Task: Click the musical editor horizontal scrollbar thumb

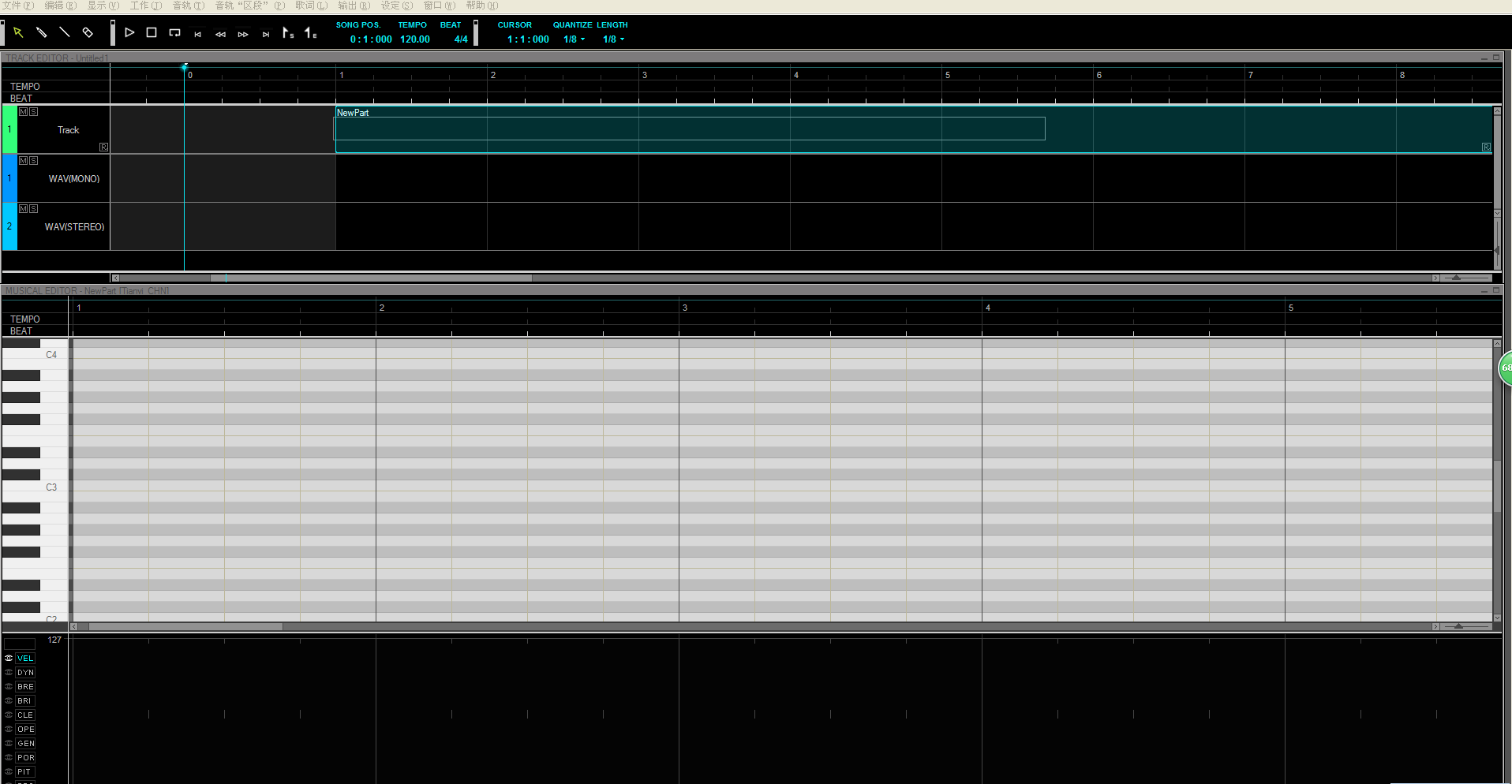Action: click(x=185, y=626)
